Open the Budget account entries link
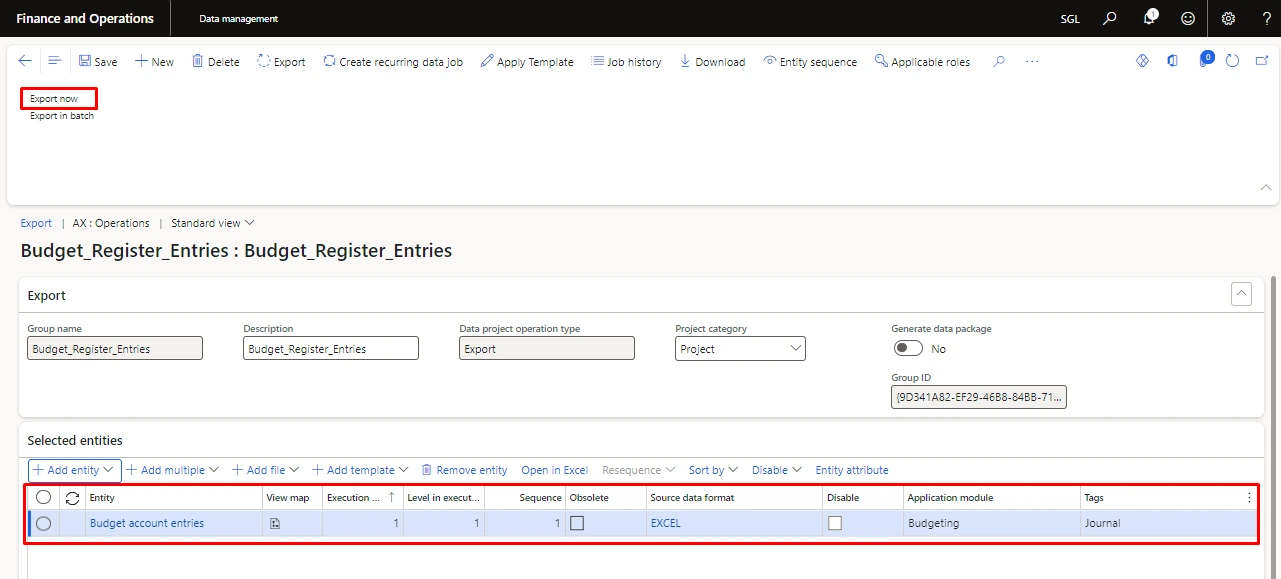The width and height of the screenshot is (1281, 579). [147, 523]
